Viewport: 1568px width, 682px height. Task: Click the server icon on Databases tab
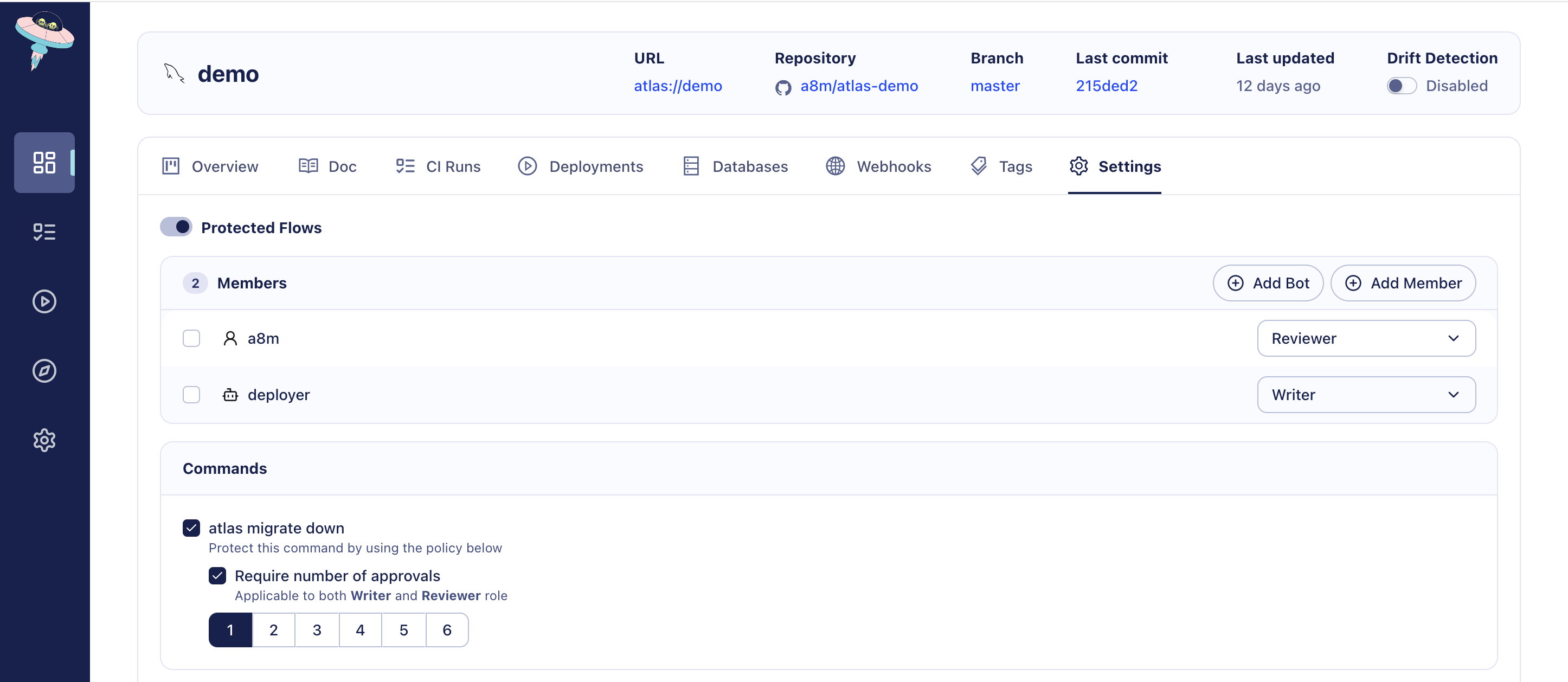[x=691, y=166]
